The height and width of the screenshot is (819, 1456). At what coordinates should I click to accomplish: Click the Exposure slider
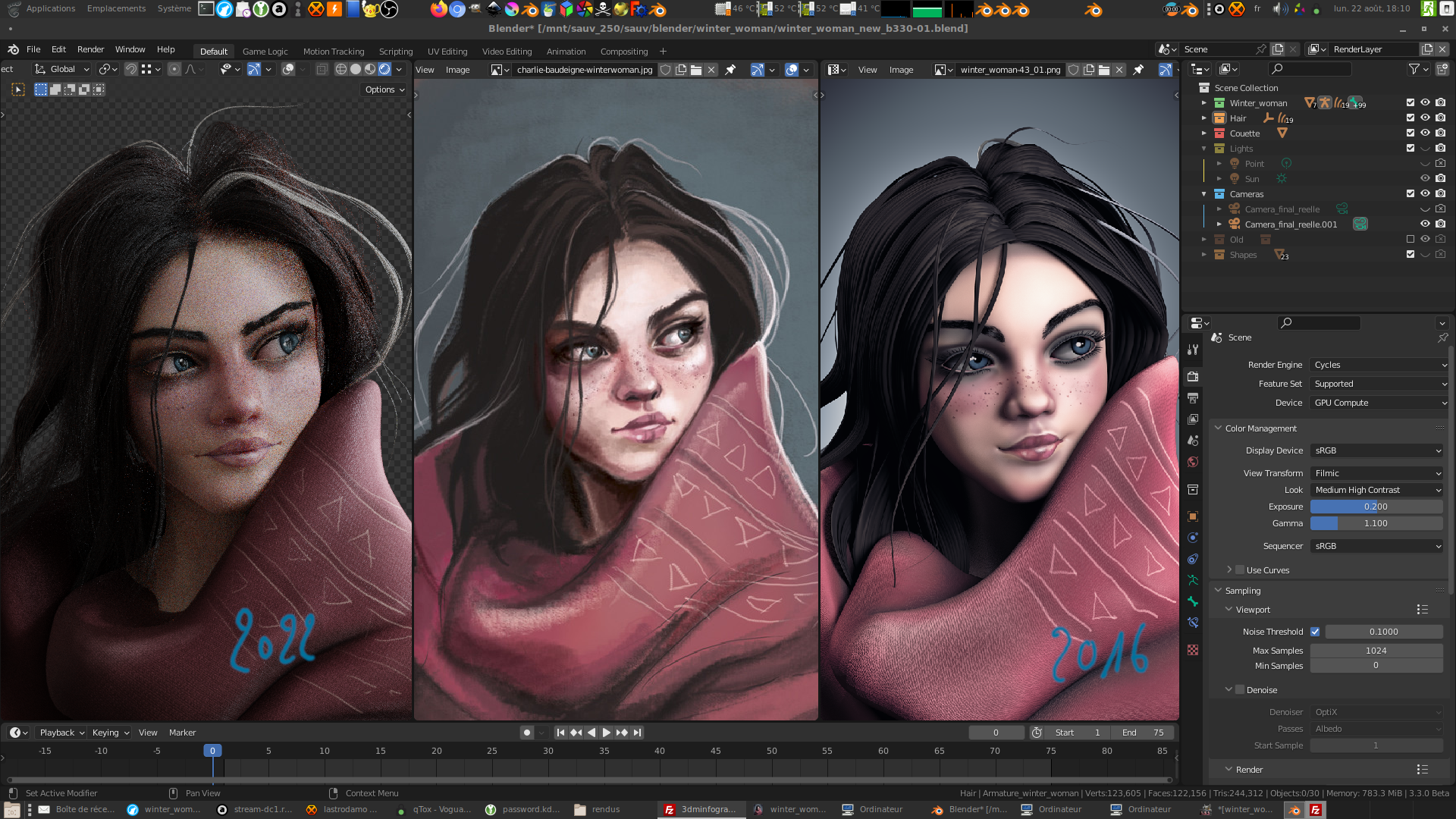click(x=1376, y=507)
